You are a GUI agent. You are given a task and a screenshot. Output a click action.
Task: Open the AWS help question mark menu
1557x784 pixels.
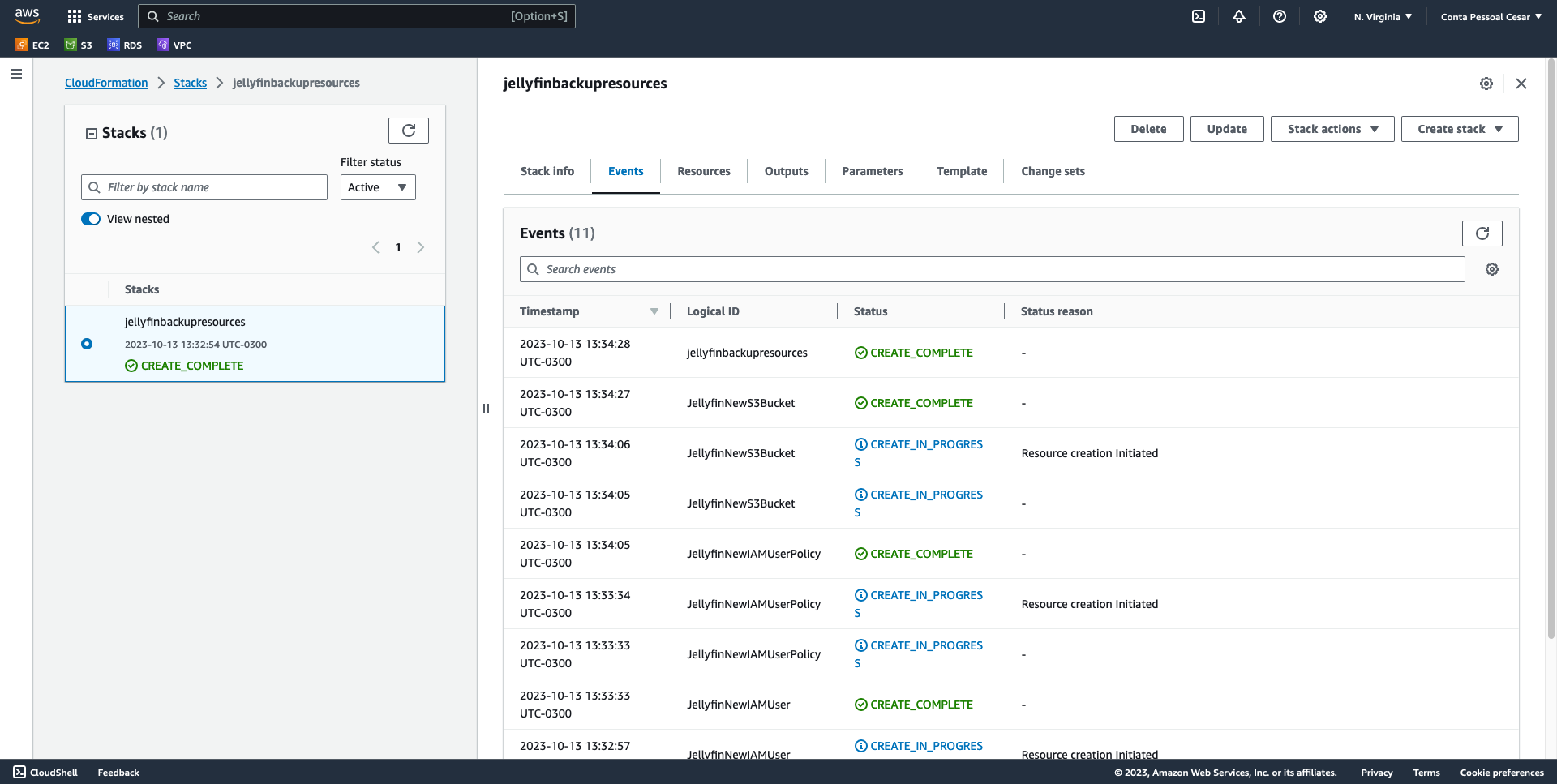pyautogui.click(x=1280, y=16)
